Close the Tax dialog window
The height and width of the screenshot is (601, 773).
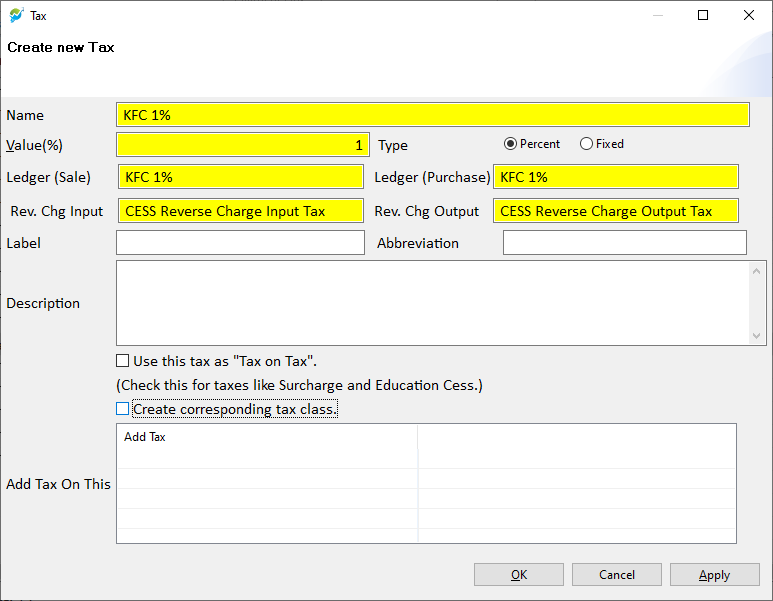749,15
